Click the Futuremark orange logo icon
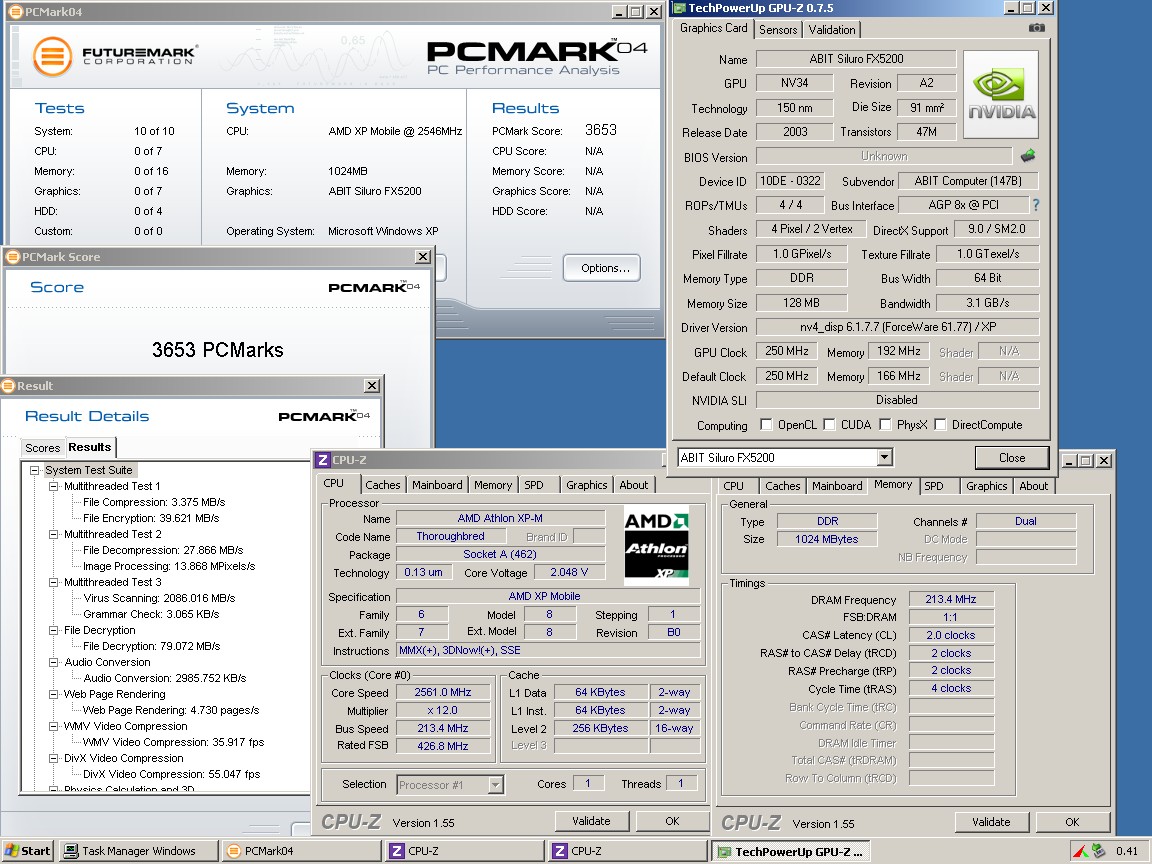Image resolution: width=1152 pixels, height=864 pixels. pyautogui.click(x=52, y=57)
